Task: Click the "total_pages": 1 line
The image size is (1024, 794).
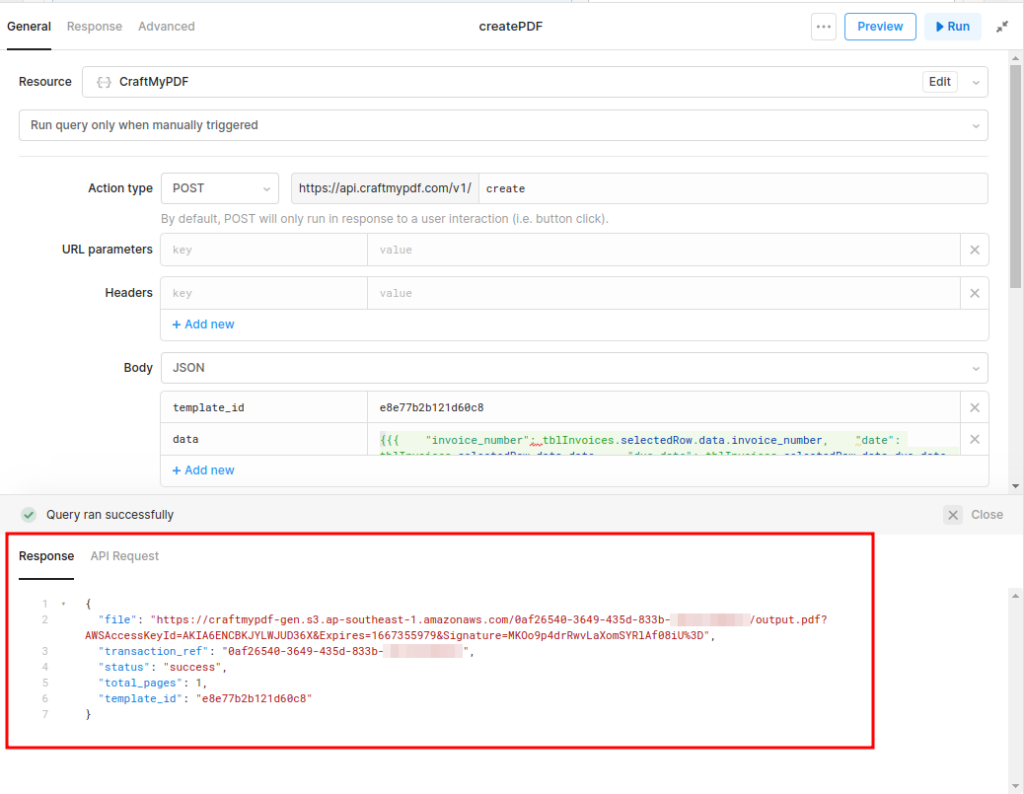Action: 152,683
